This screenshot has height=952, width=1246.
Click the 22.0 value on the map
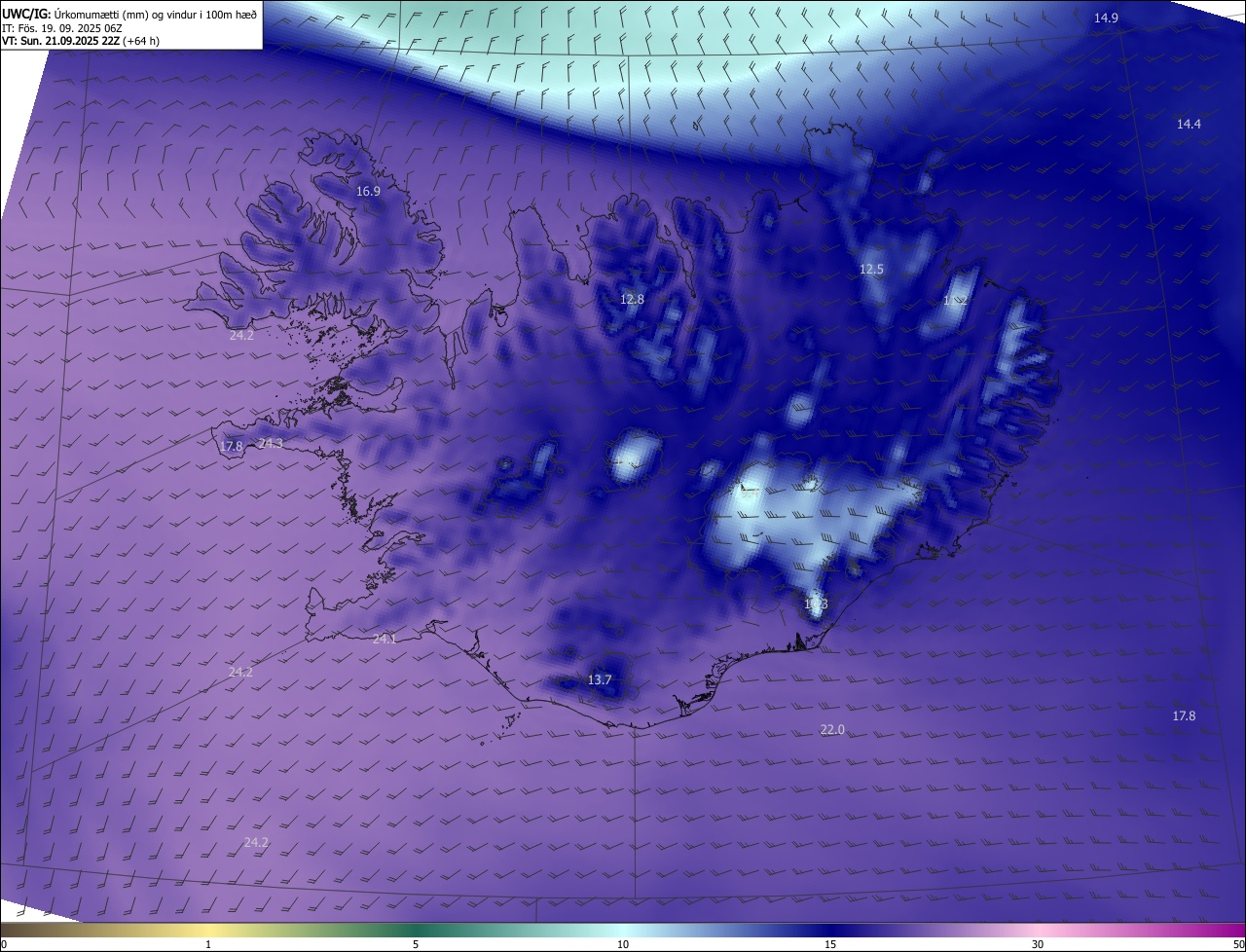click(x=832, y=730)
